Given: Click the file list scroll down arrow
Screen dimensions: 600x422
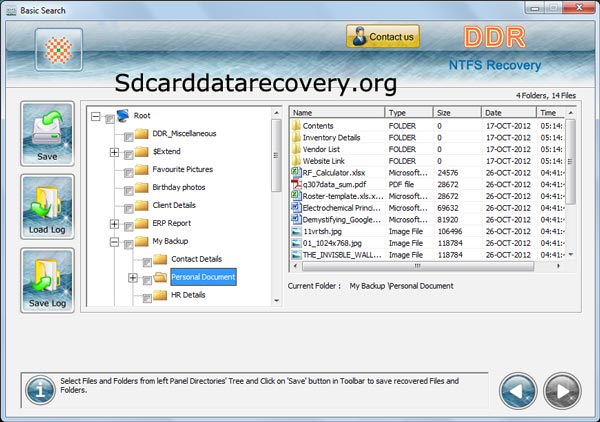Looking at the screenshot, I should [x=570, y=254].
